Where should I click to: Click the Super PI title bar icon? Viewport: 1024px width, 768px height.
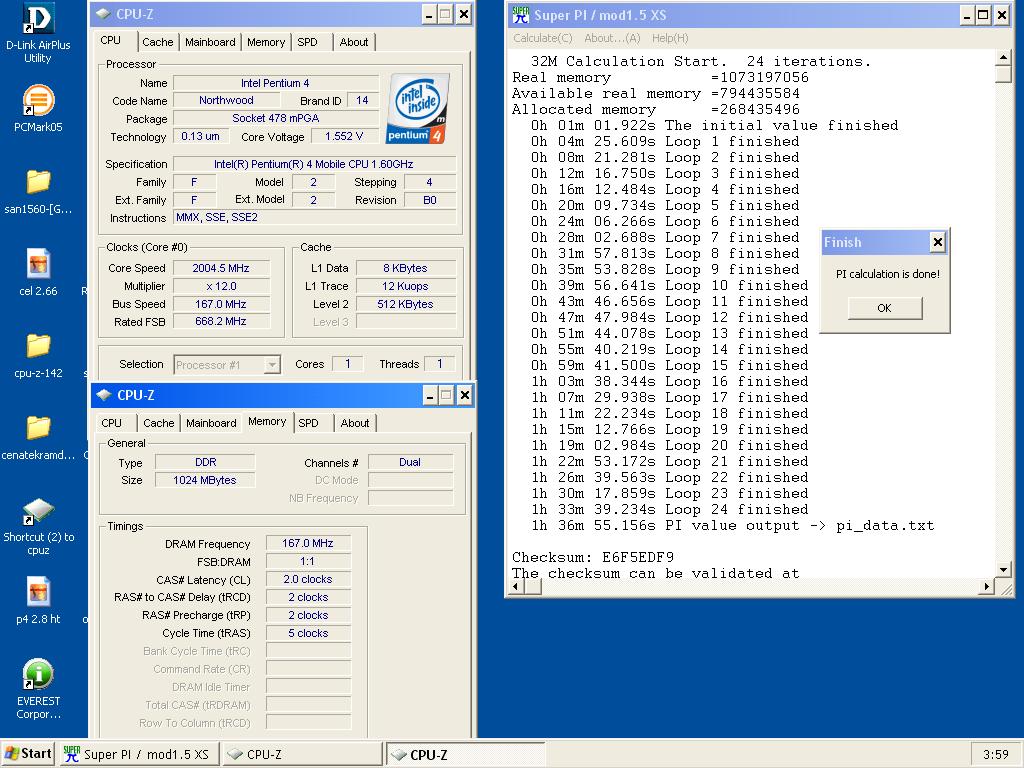520,15
